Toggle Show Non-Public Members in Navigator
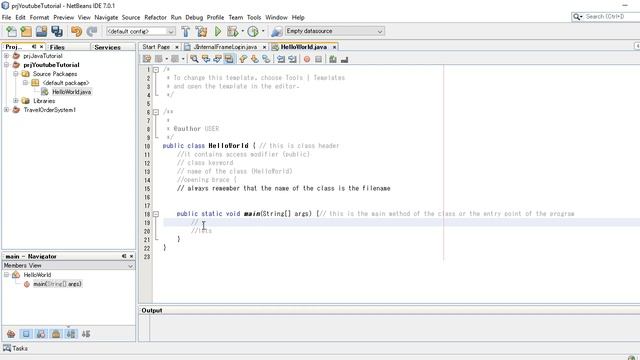Screen dimensions: 640x360 pos(56,334)
